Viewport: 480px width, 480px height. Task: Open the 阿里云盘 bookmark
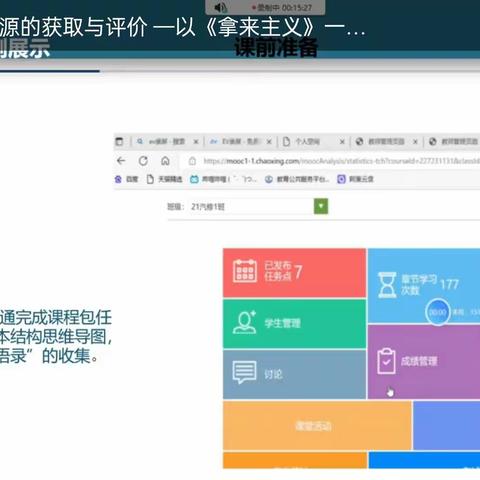point(356,179)
